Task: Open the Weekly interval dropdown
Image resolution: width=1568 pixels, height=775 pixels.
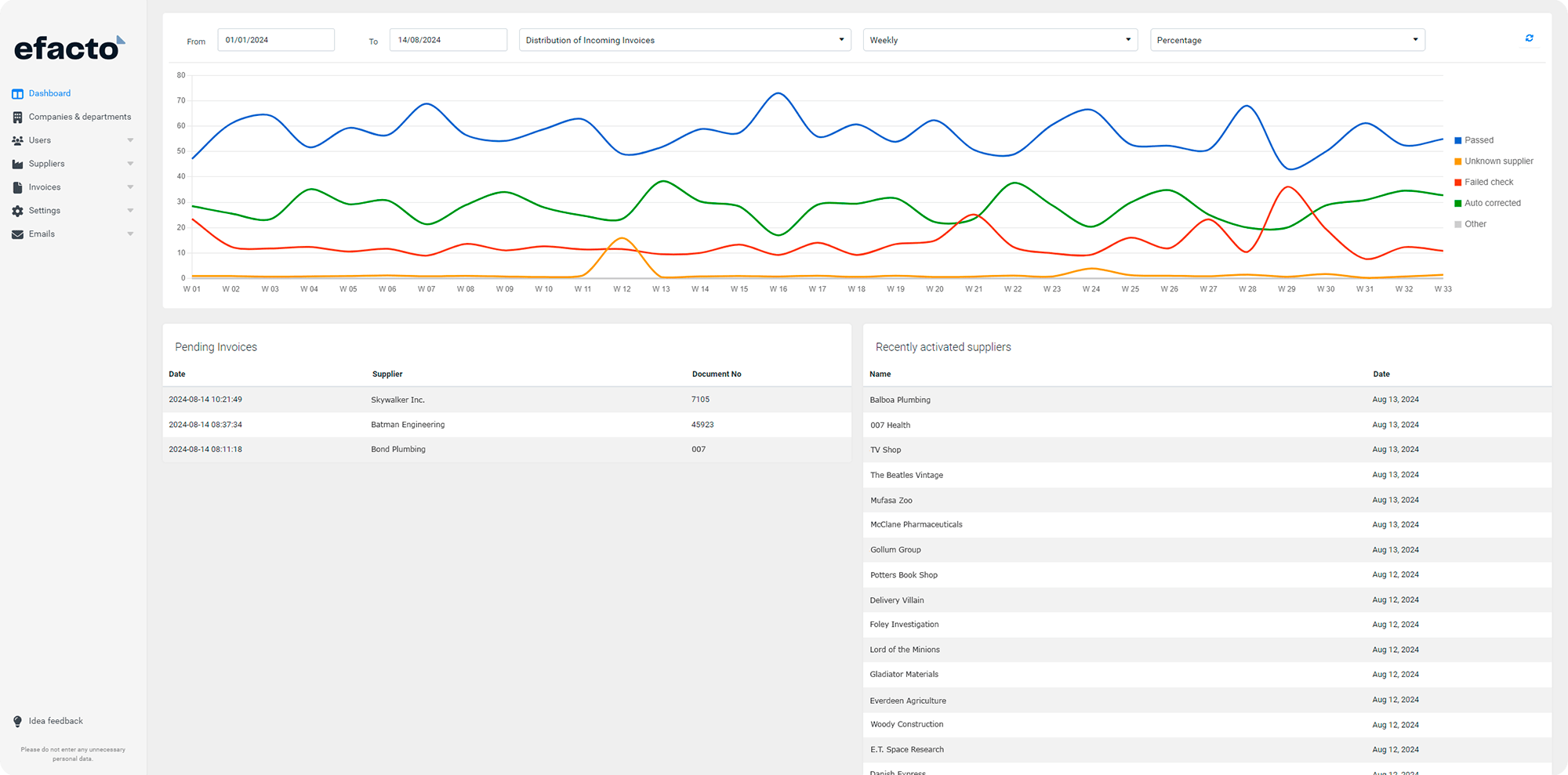Action: [x=1000, y=40]
